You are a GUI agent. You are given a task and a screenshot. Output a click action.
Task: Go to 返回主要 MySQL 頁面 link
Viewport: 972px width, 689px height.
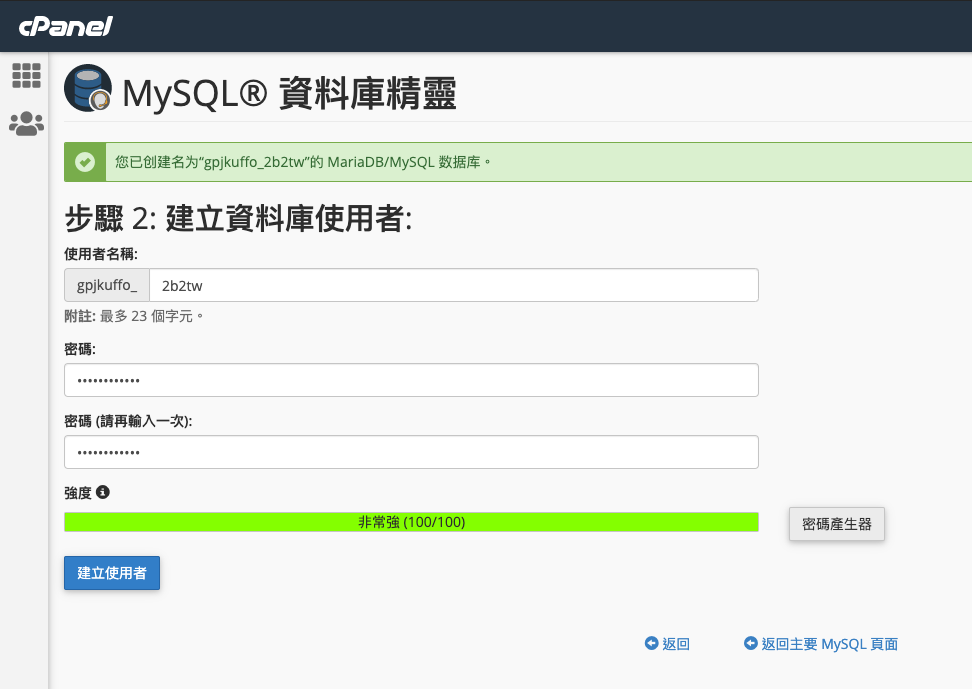pyautogui.click(x=829, y=644)
